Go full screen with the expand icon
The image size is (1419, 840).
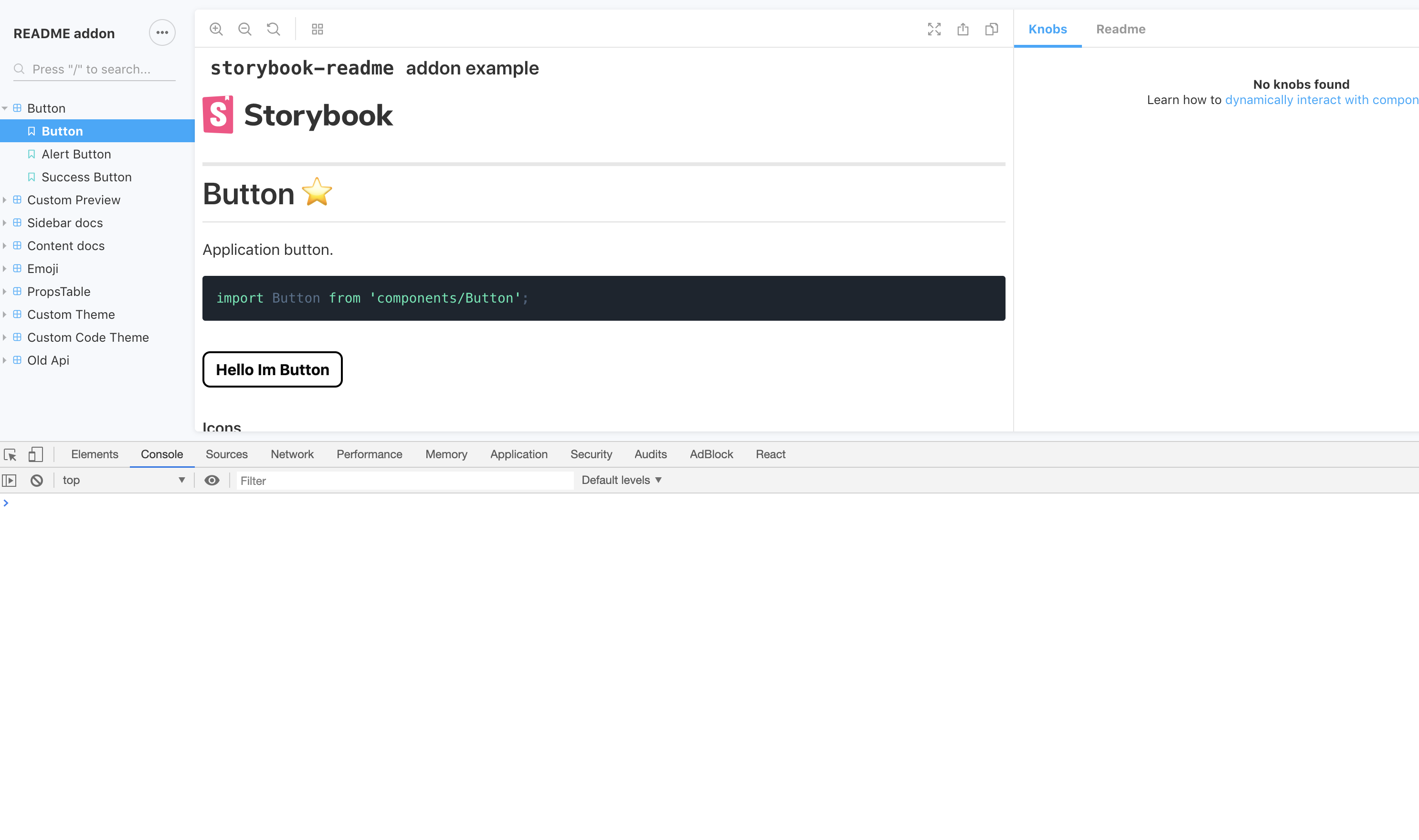[x=934, y=30]
